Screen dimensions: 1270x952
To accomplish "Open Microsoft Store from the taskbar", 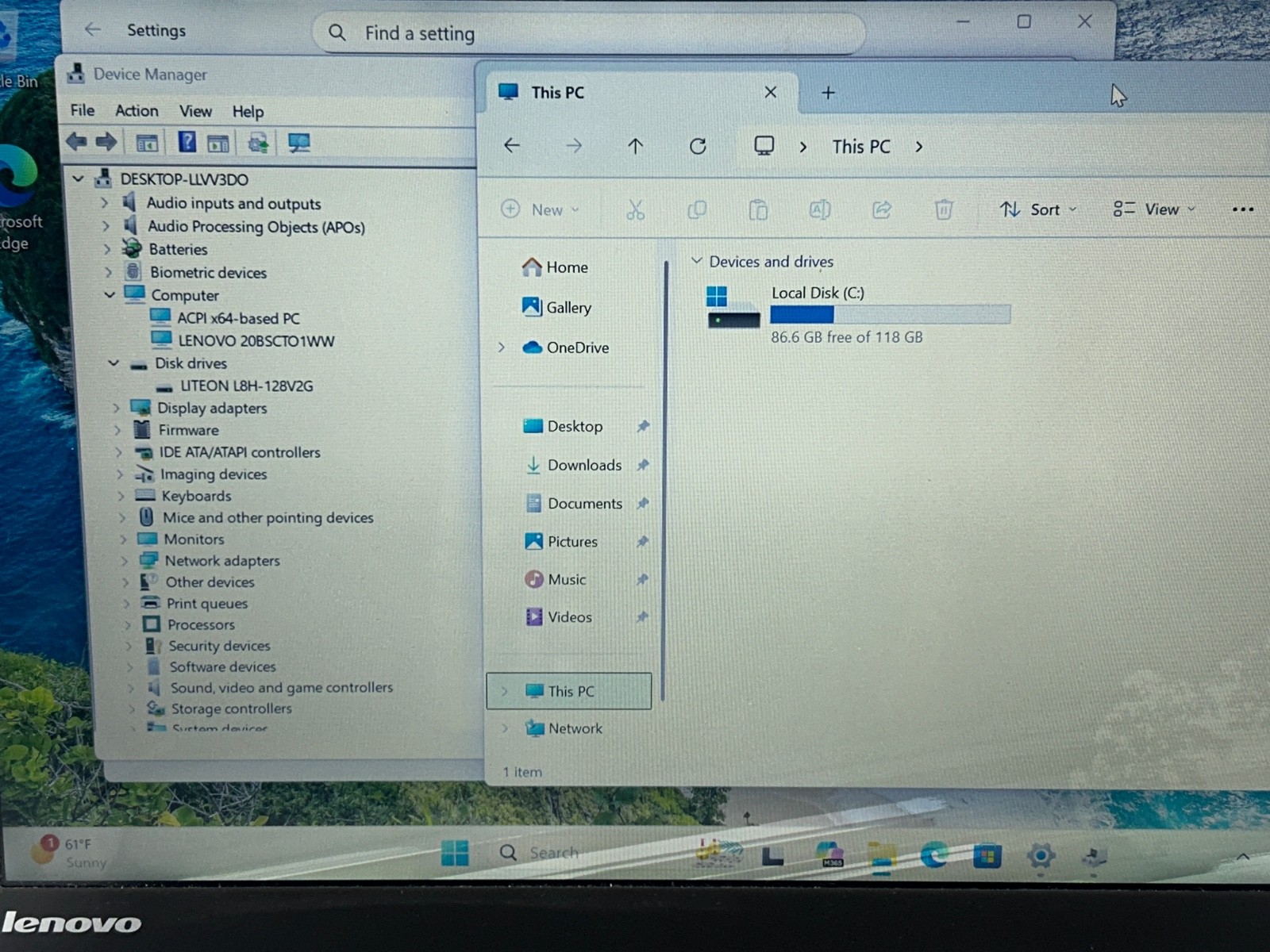I will pos(987,856).
